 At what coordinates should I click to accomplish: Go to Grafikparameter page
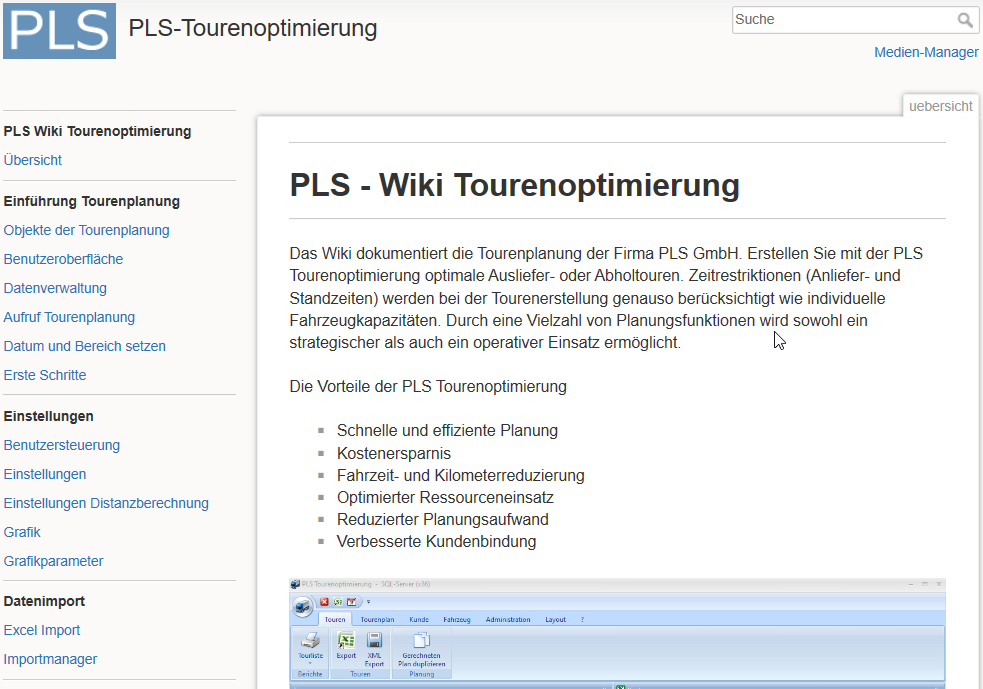(x=54, y=561)
